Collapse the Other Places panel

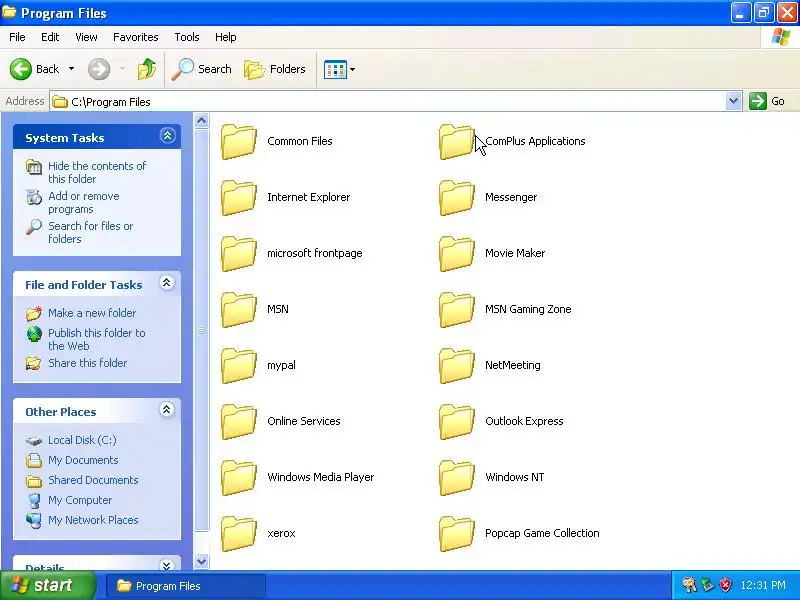166,410
